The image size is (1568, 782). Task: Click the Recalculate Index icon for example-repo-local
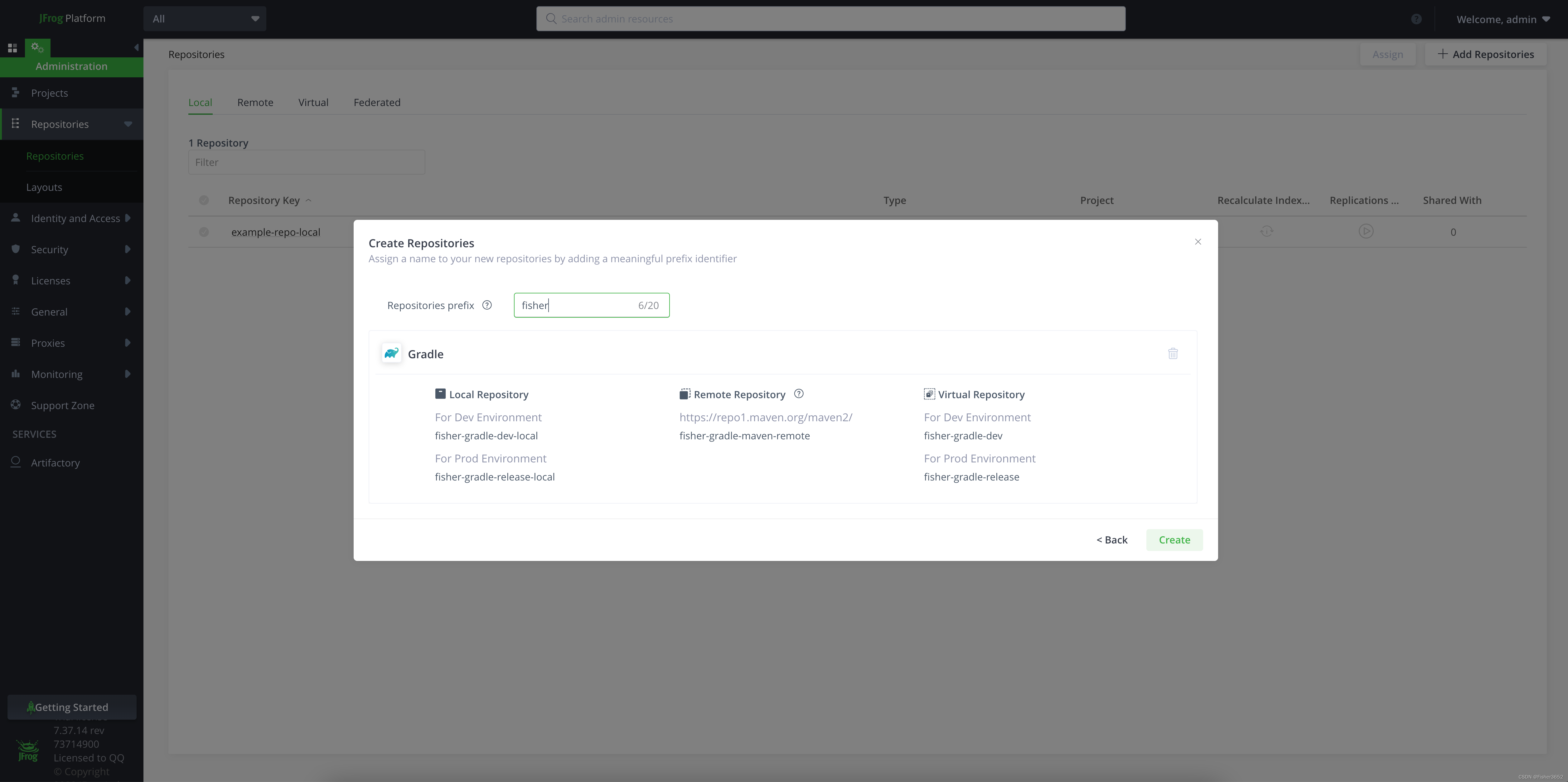point(1266,231)
